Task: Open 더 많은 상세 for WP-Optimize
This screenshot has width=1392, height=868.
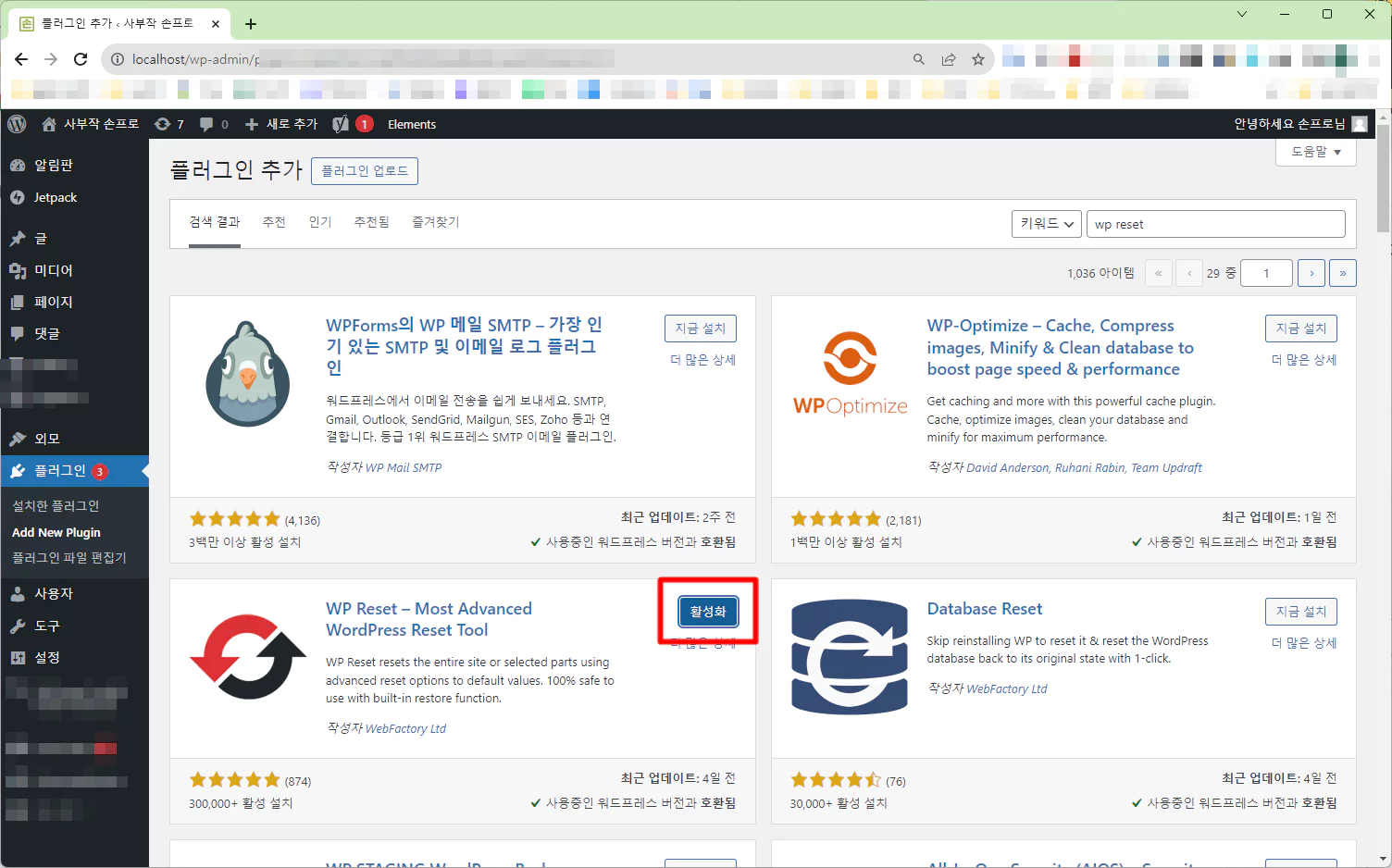Action: pos(1304,360)
